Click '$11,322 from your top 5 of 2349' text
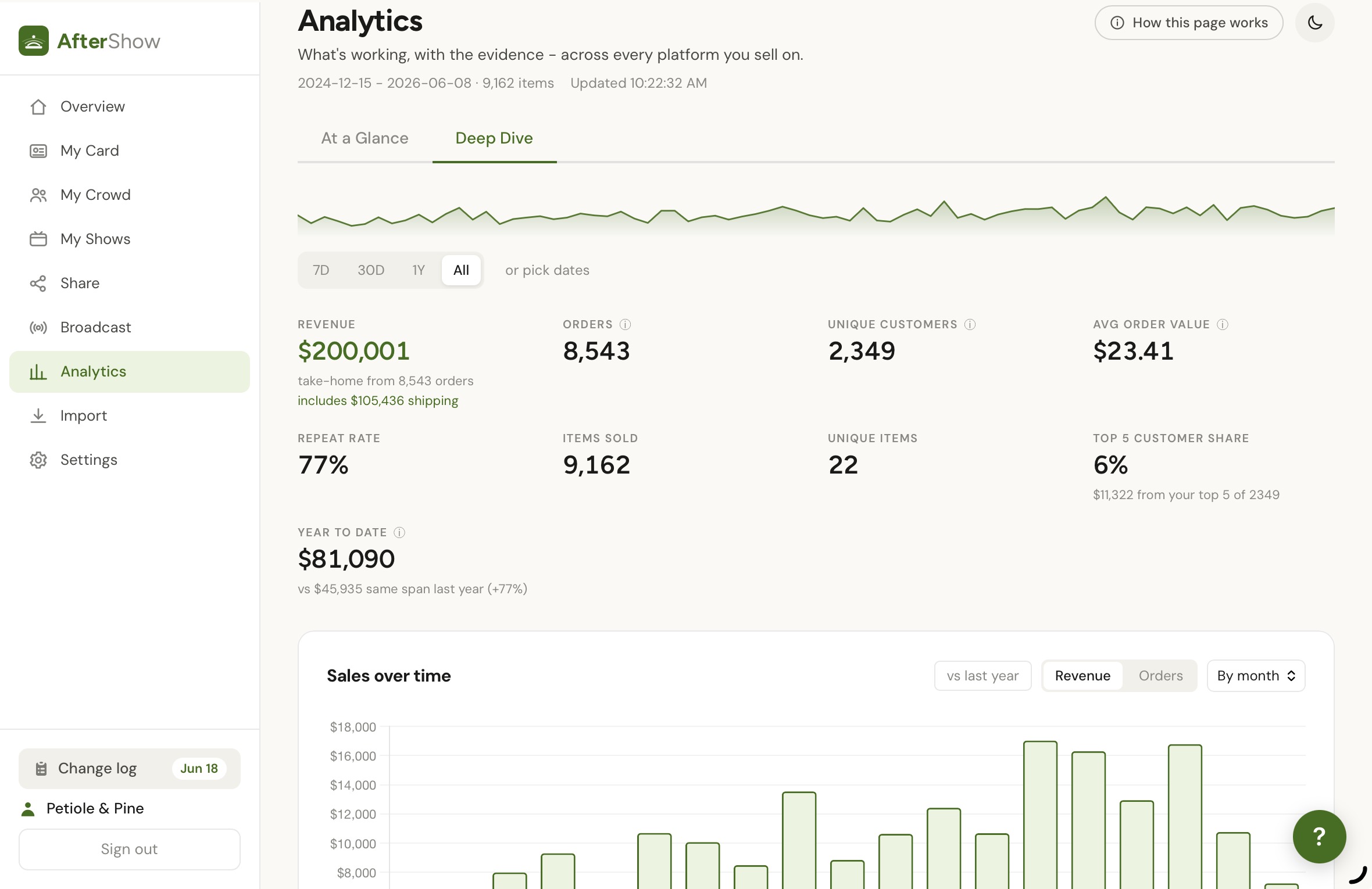The height and width of the screenshot is (889, 1372). point(1186,495)
